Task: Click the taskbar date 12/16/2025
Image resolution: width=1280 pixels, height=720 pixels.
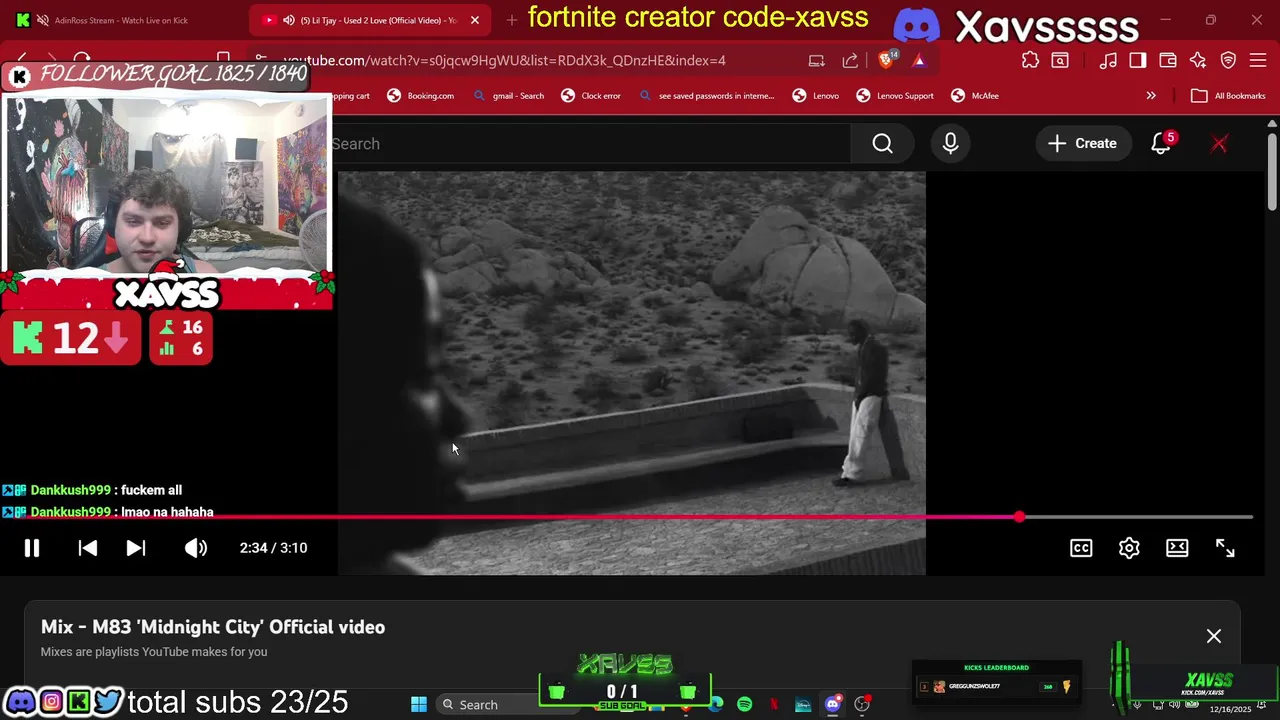Action: (x=1230, y=709)
